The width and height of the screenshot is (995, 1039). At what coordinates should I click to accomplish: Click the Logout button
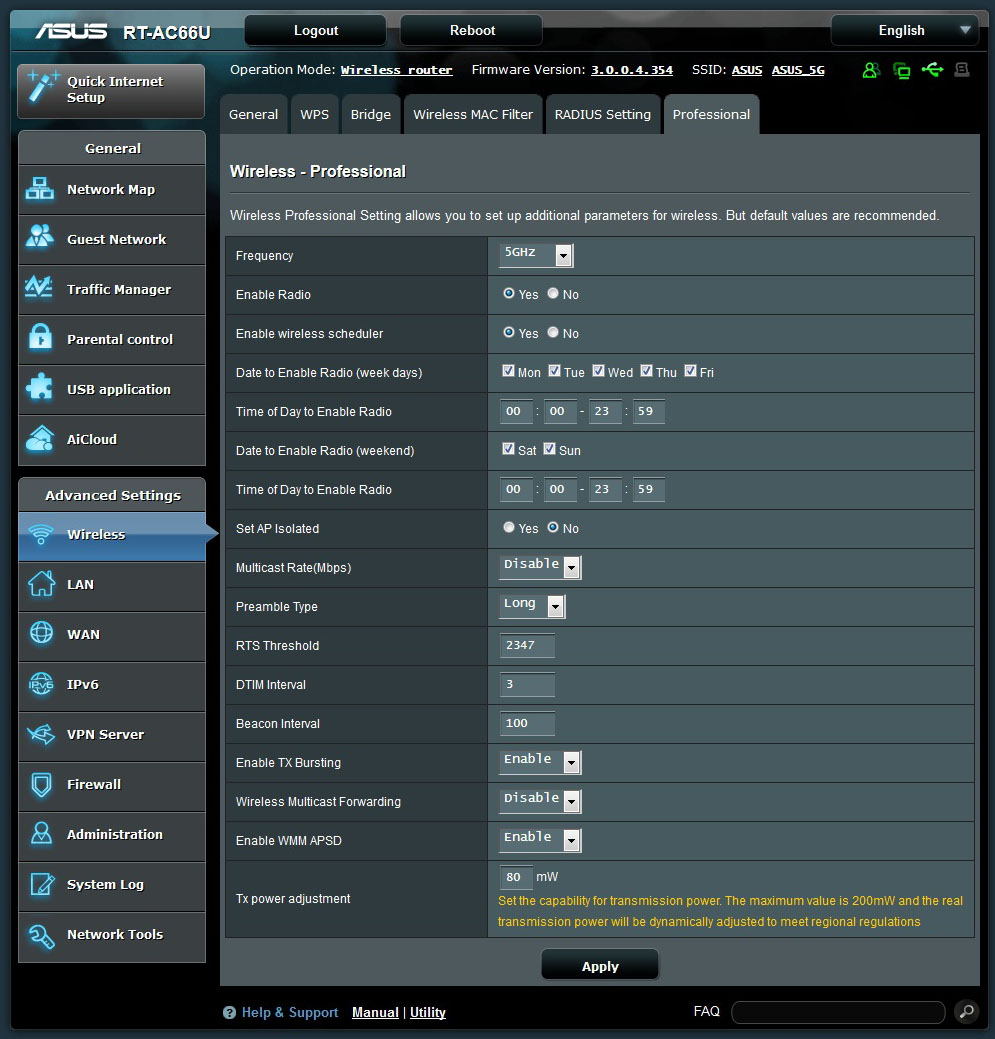click(316, 30)
